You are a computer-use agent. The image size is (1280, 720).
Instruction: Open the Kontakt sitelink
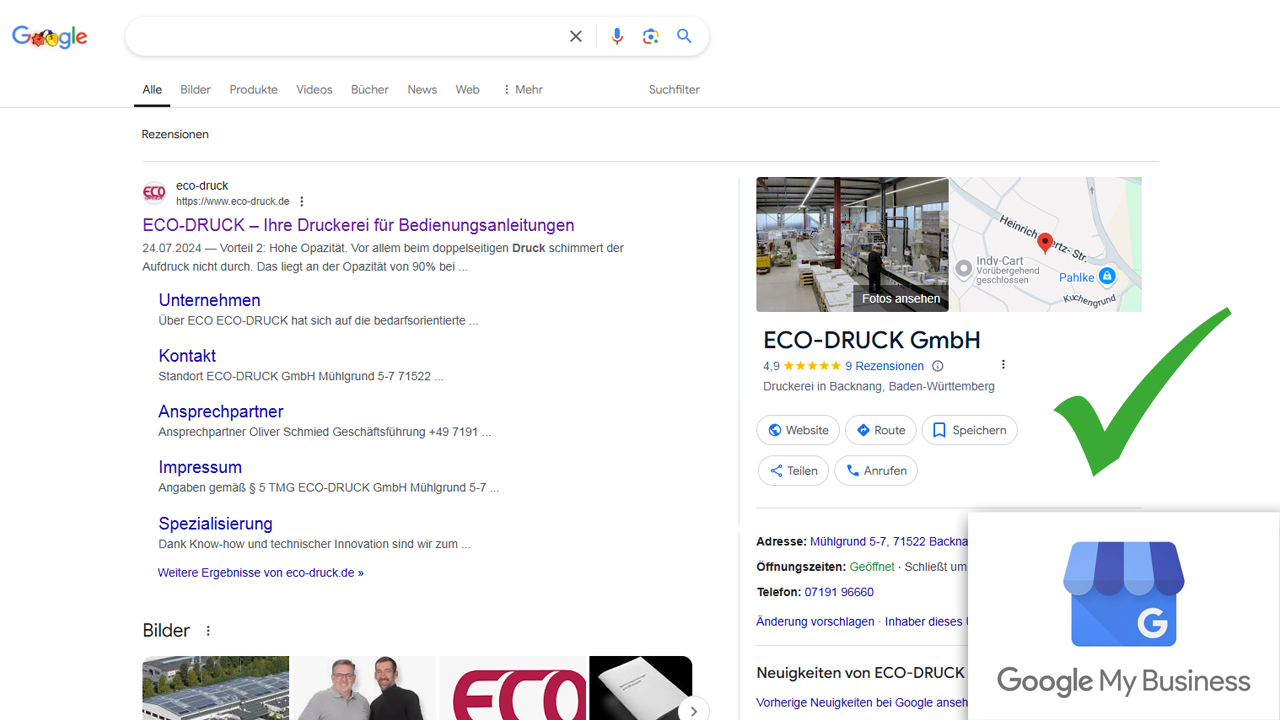pos(187,356)
